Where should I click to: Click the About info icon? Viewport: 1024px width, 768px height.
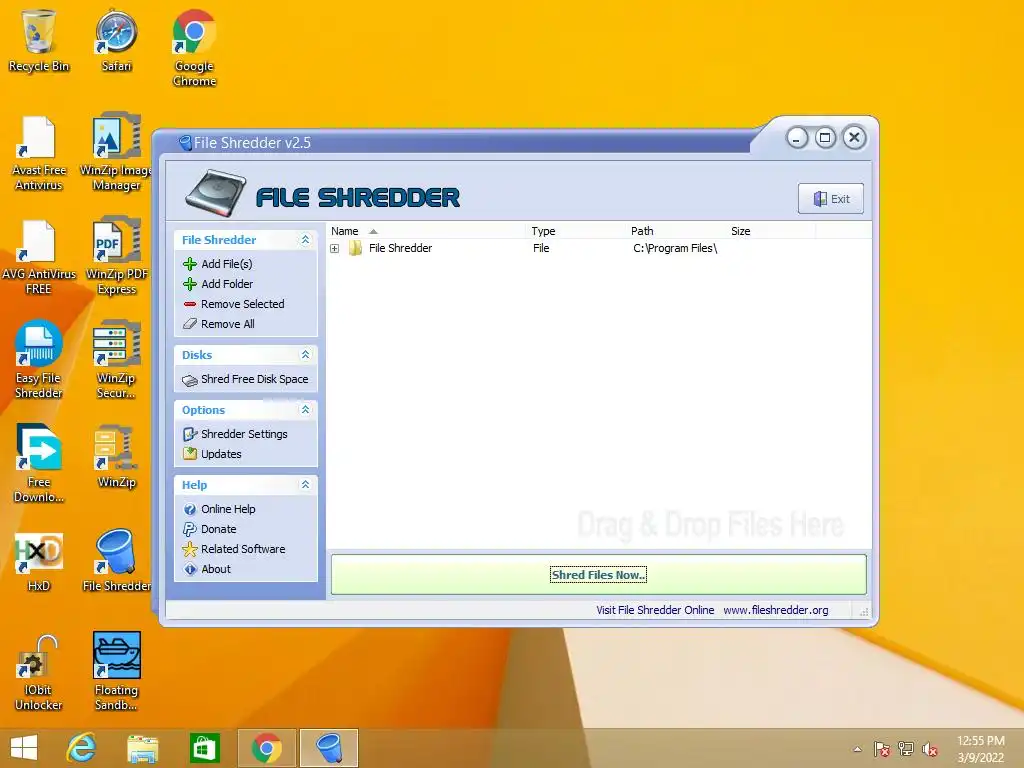190,569
